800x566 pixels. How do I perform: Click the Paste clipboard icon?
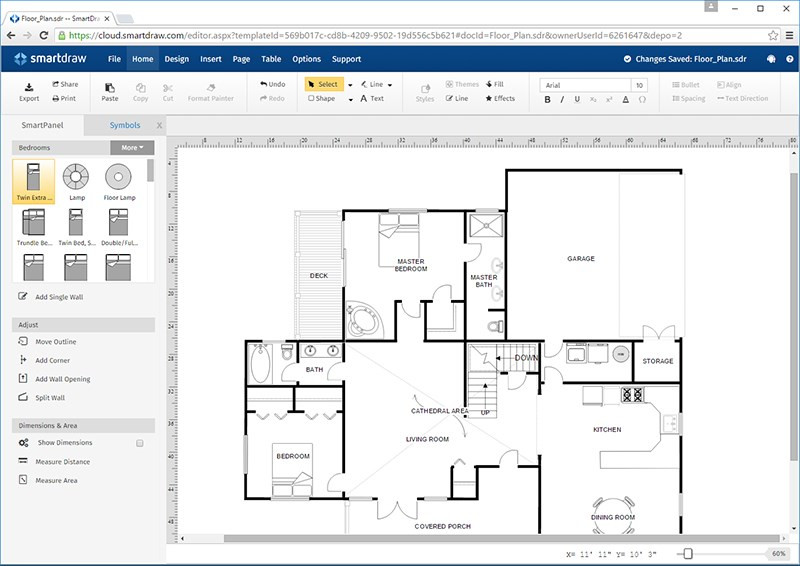[x=110, y=86]
